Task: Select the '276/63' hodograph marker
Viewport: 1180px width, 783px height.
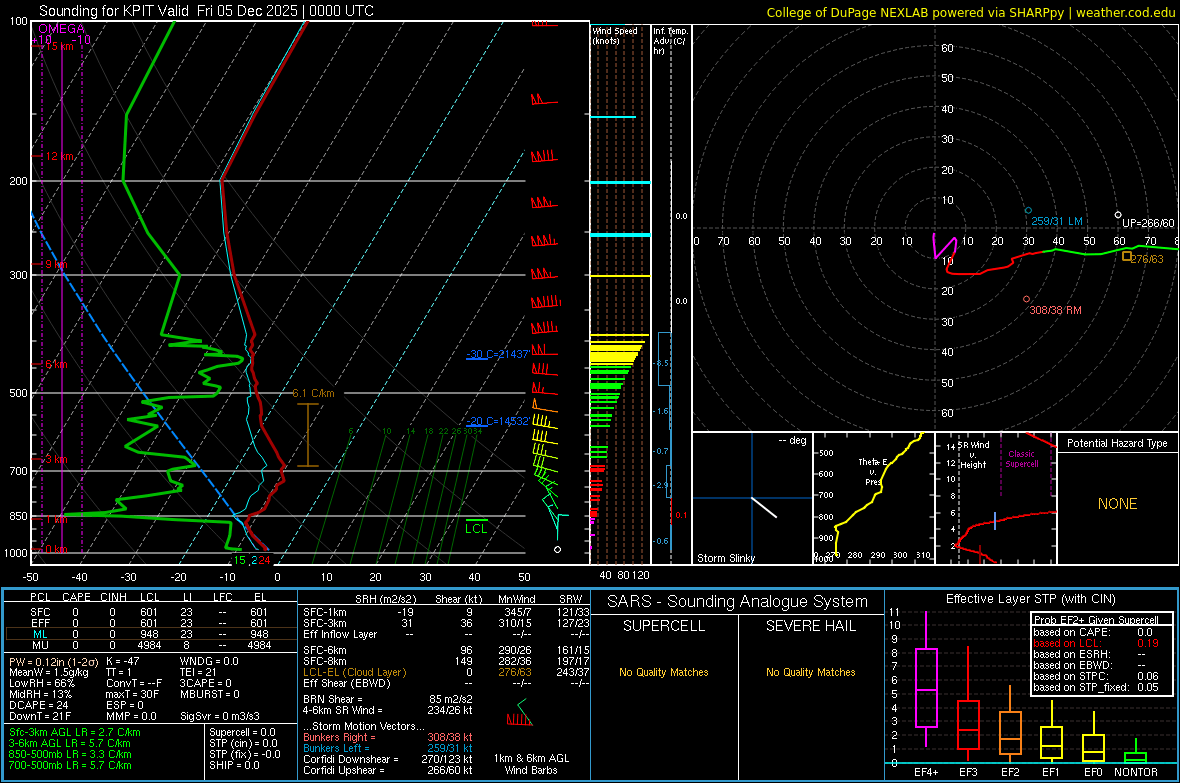Action: (1146, 258)
